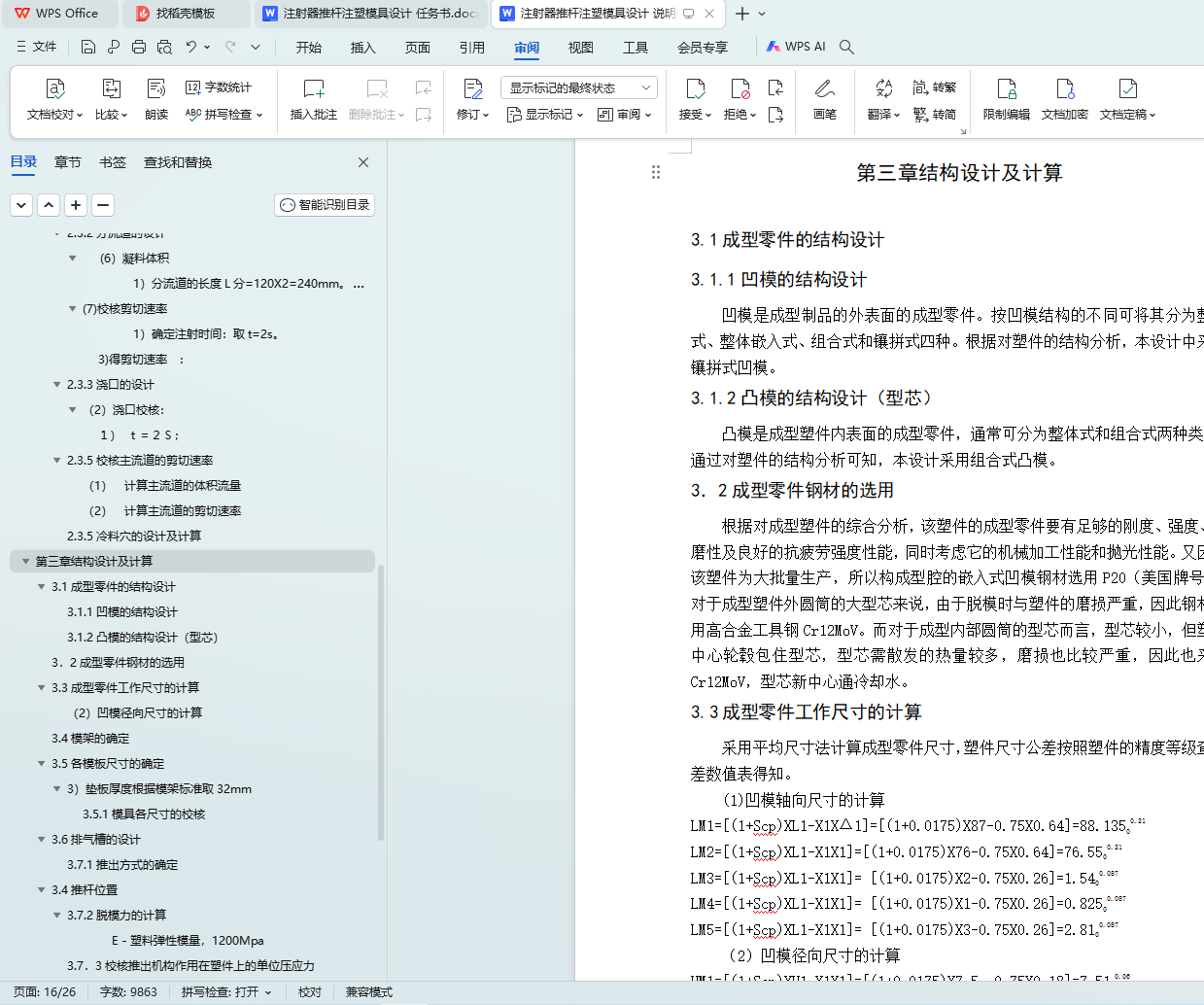
Task: Open the 会员专享 tab
Action: [703, 47]
